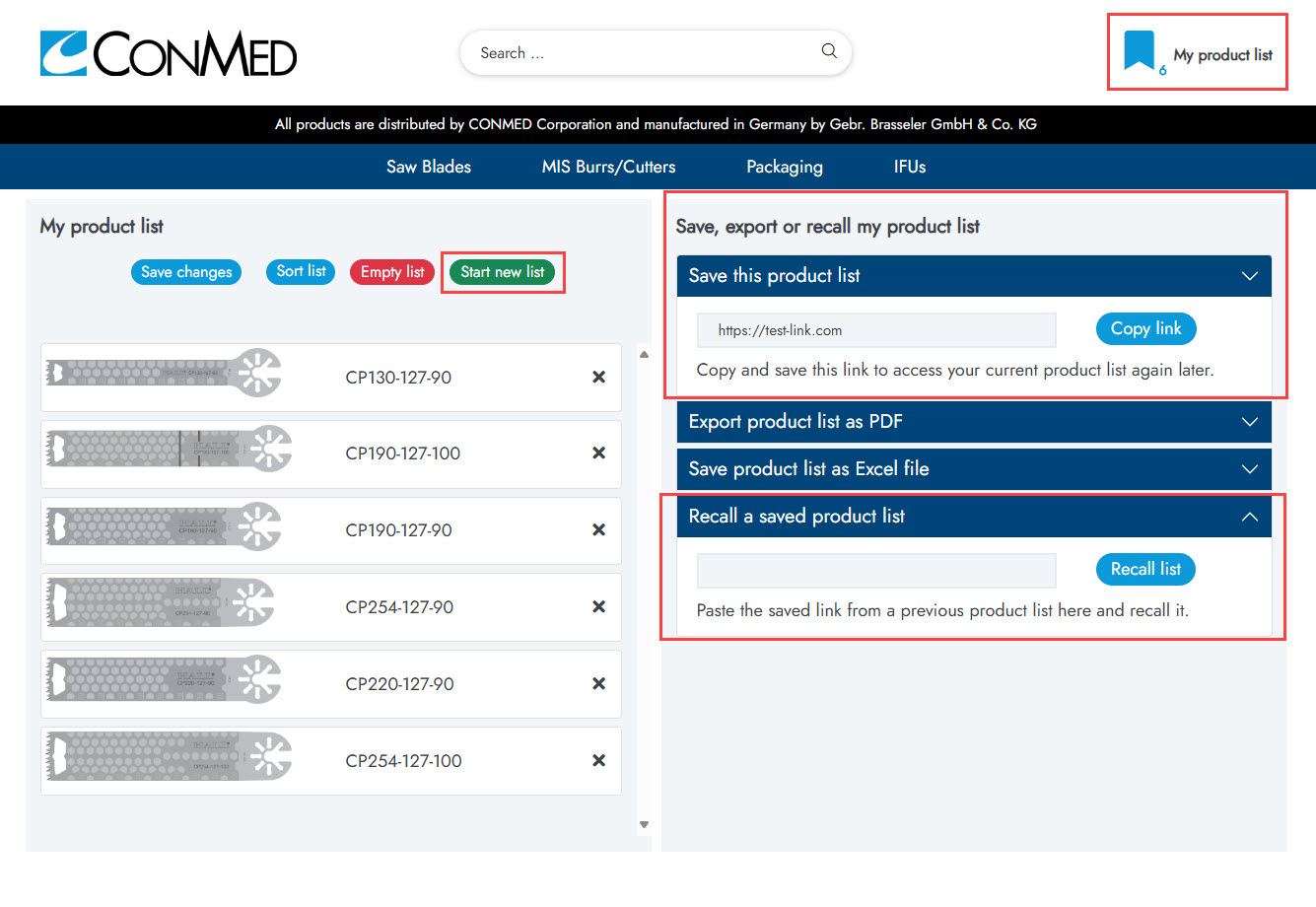Expand the Export product list as PDF section
This screenshot has width=1316, height=907.
[1249, 422]
